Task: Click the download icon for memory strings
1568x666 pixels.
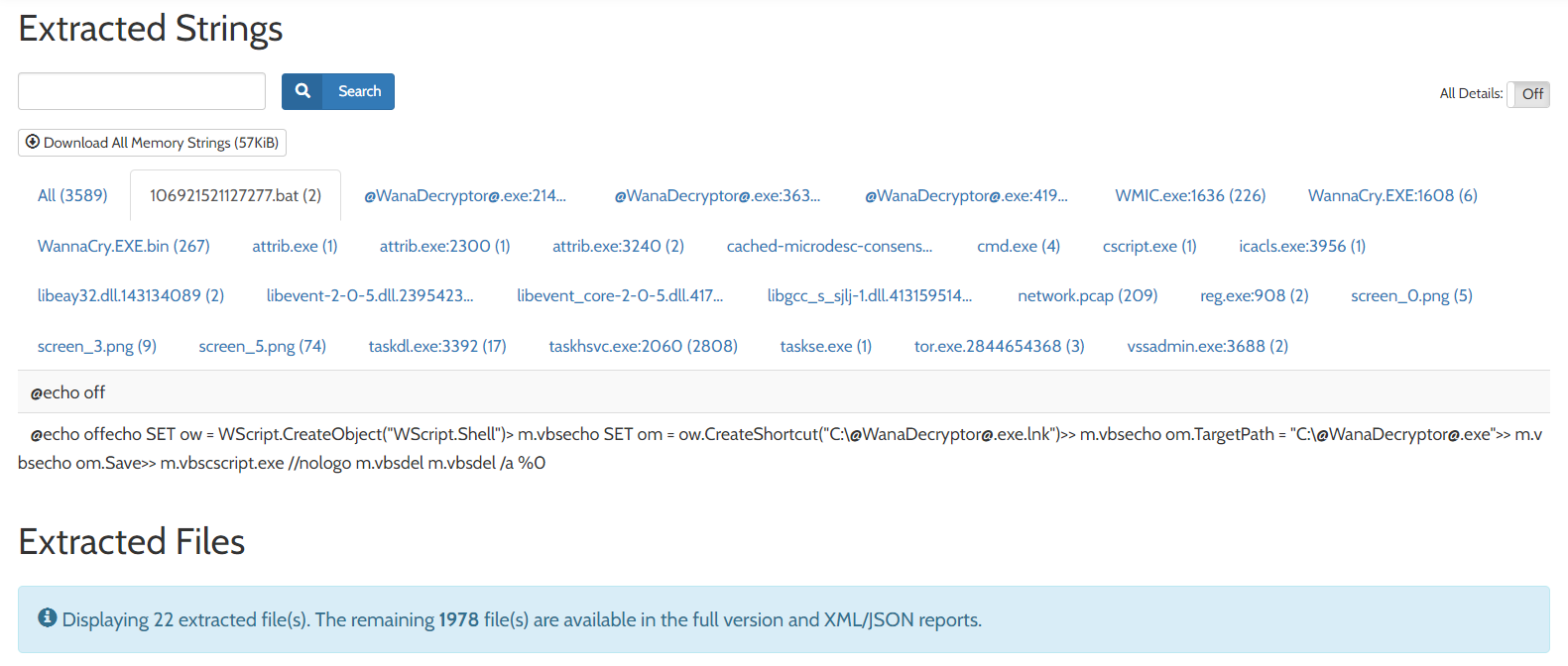Action: 33,142
